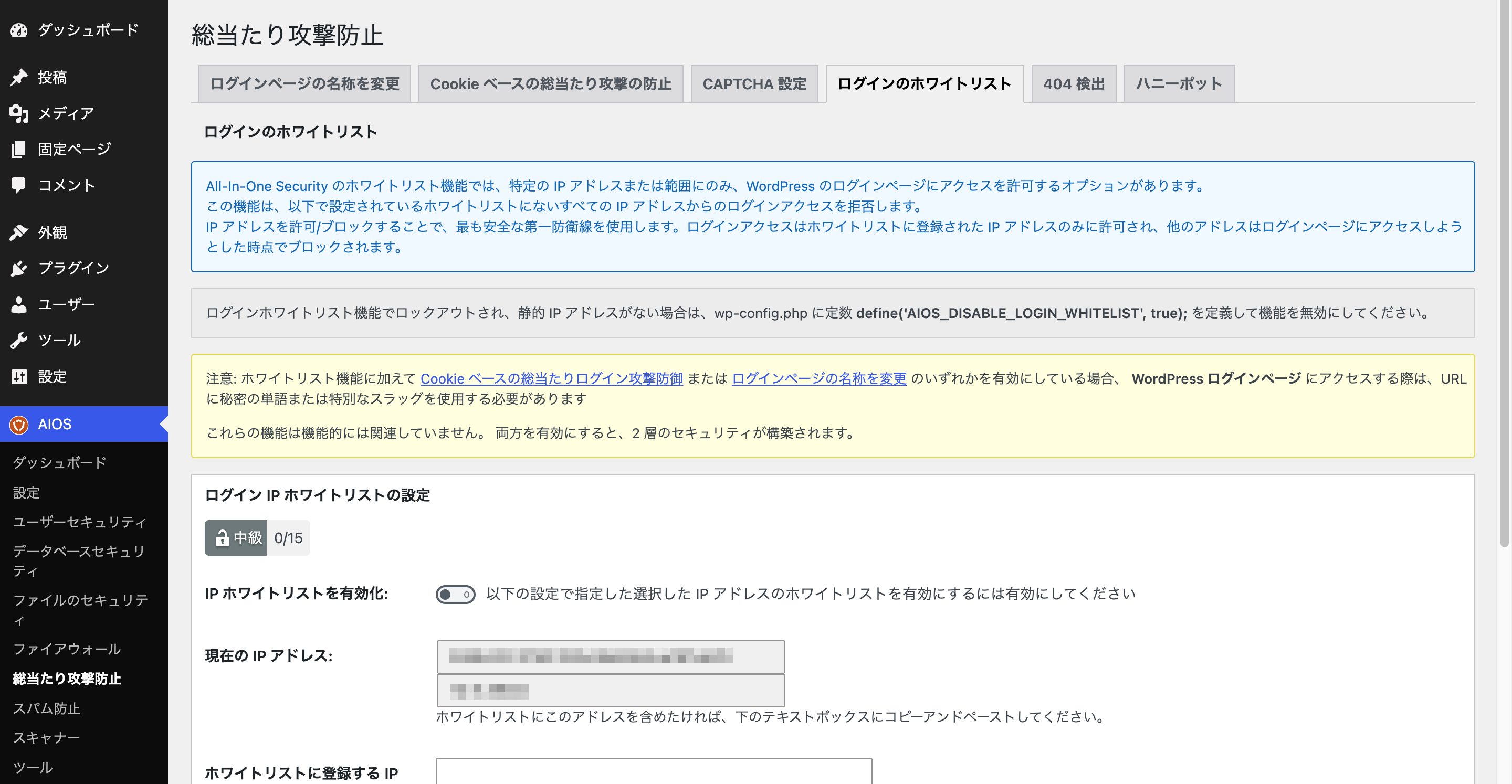The image size is (1512, 784).
Task: Select 総当たり攻撃防止 submenu item
Action: click(x=67, y=679)
